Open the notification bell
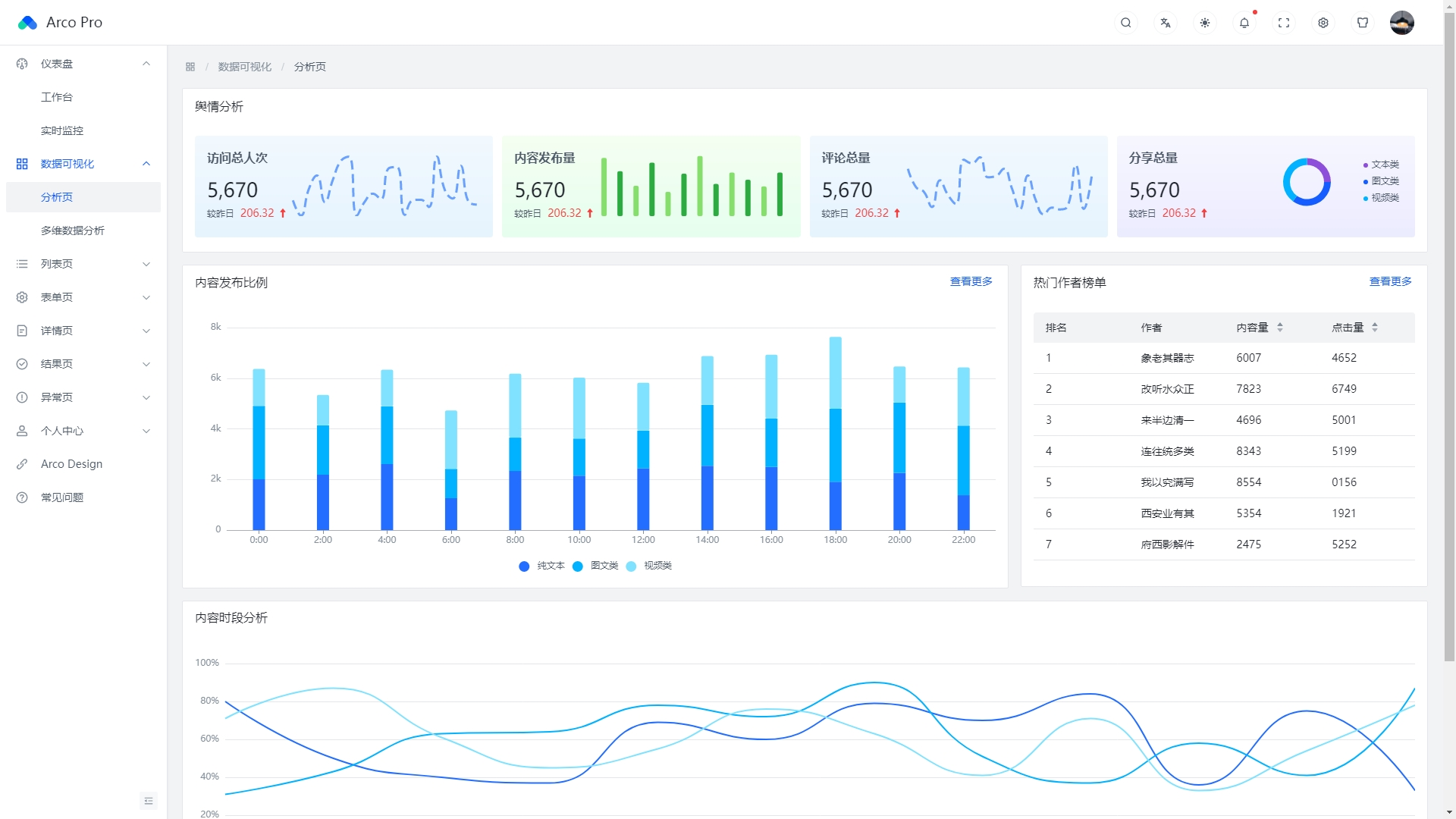The height and width of the screenshot is (819, 1456). 1244,23
